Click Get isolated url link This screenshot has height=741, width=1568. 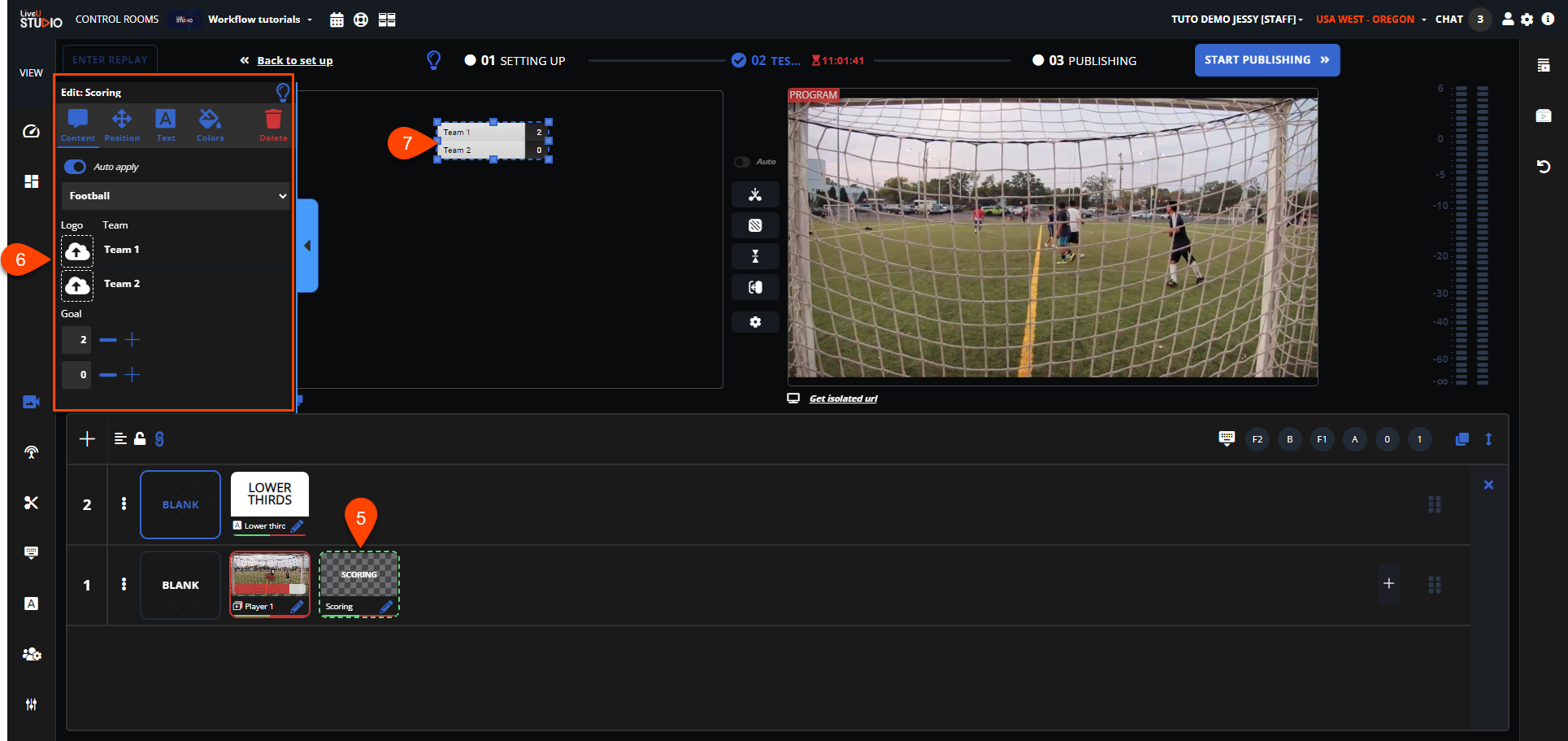click(843, 399)
